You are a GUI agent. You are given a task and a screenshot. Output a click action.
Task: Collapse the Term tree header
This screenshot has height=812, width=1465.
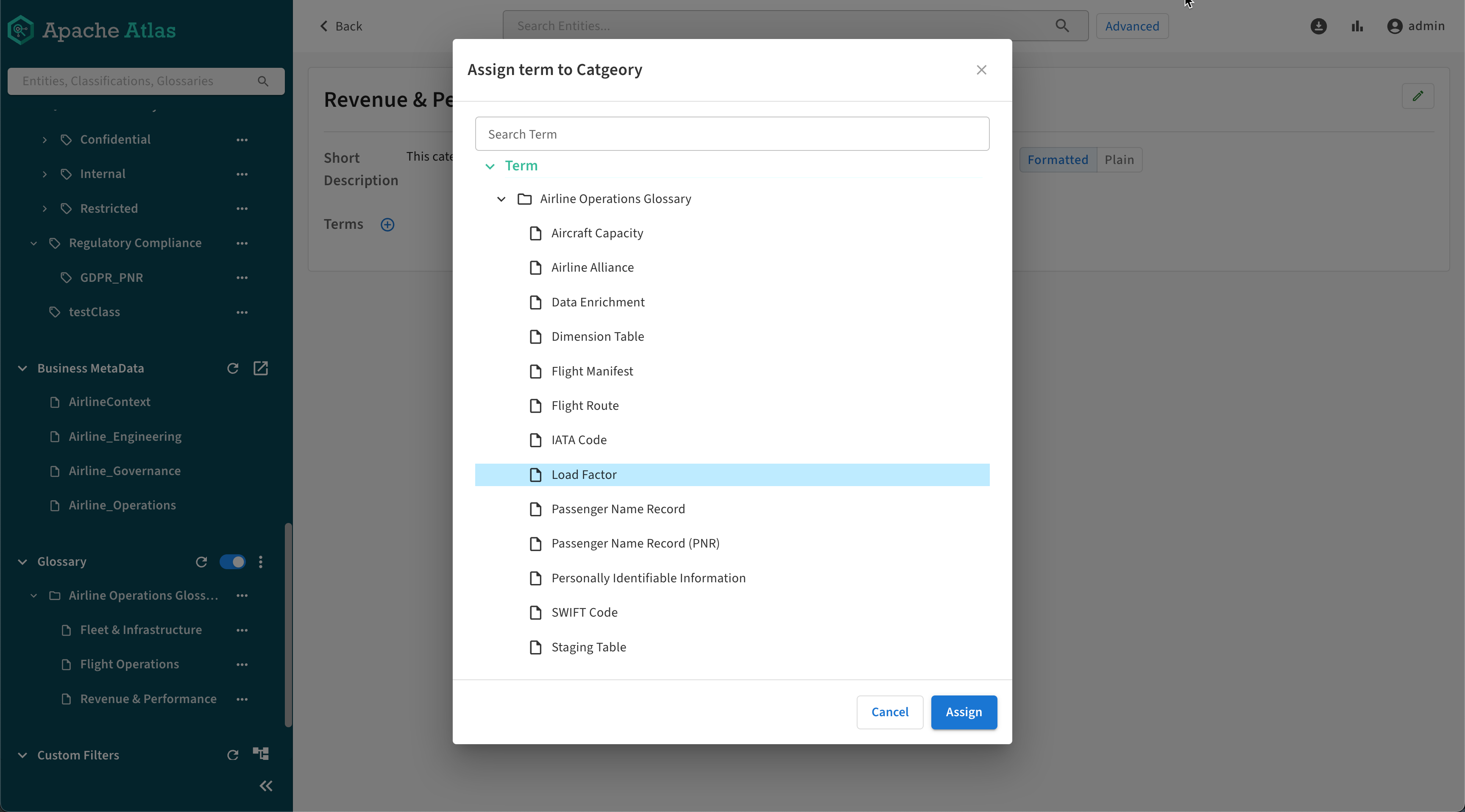click(x=490, y=166)
